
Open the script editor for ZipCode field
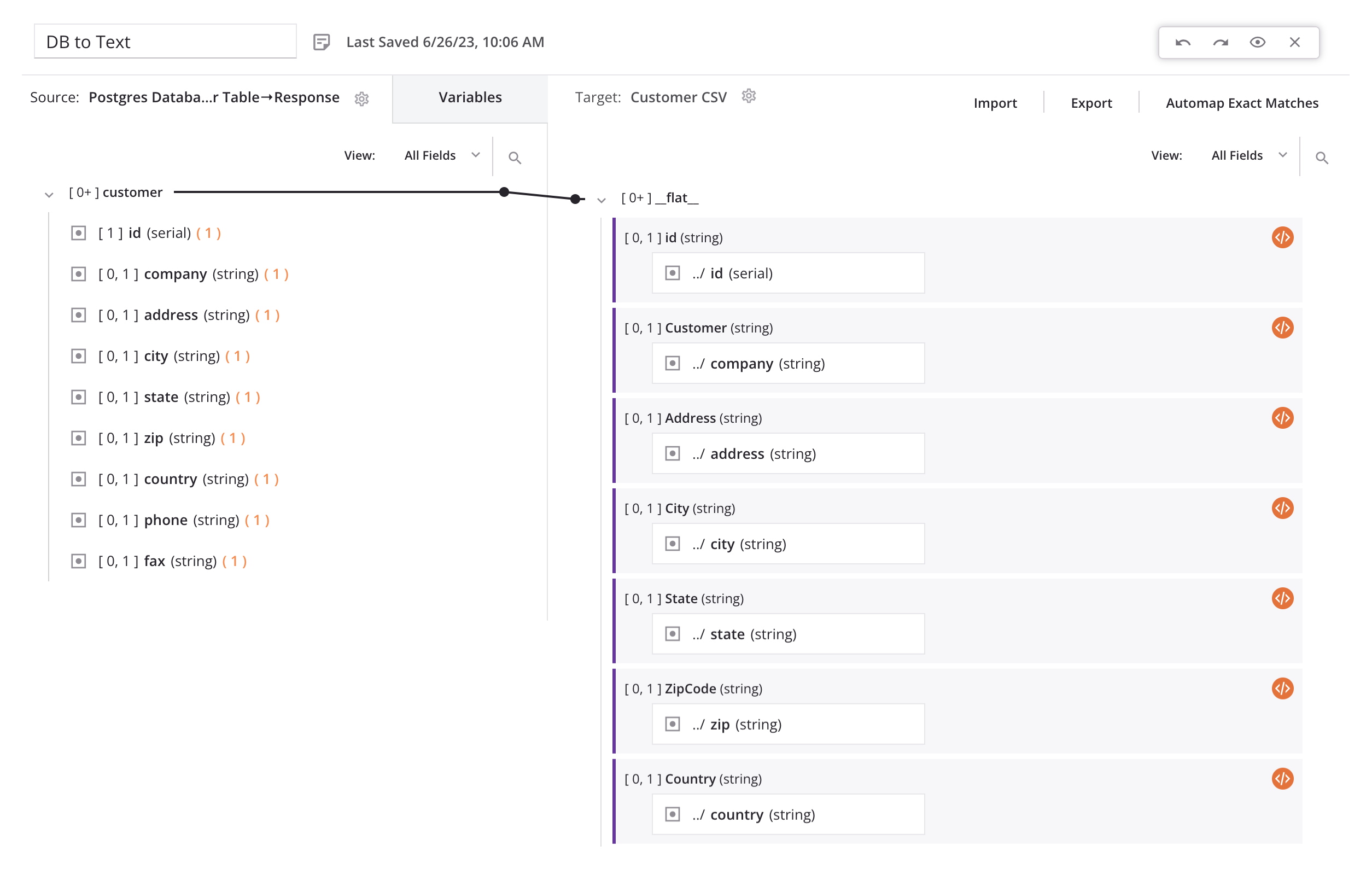(x=1282, y=689)
